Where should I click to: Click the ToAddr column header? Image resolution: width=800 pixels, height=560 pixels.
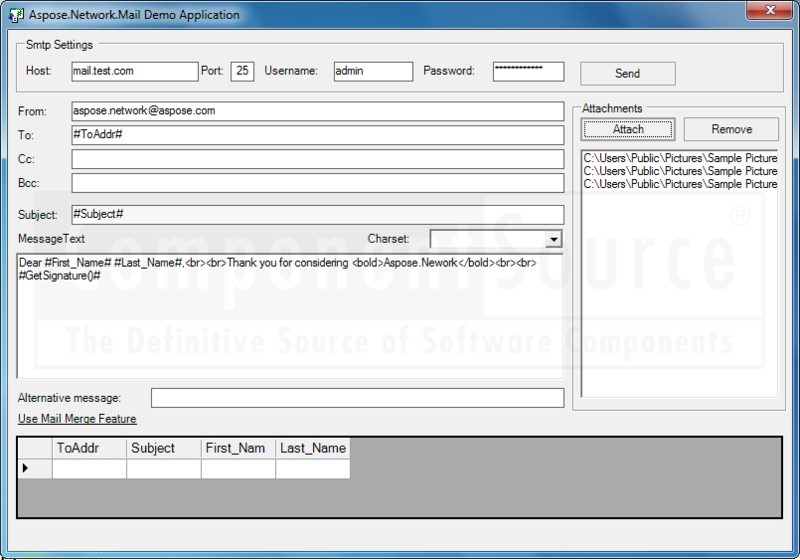pyautogui.click(x=89, y=448)
